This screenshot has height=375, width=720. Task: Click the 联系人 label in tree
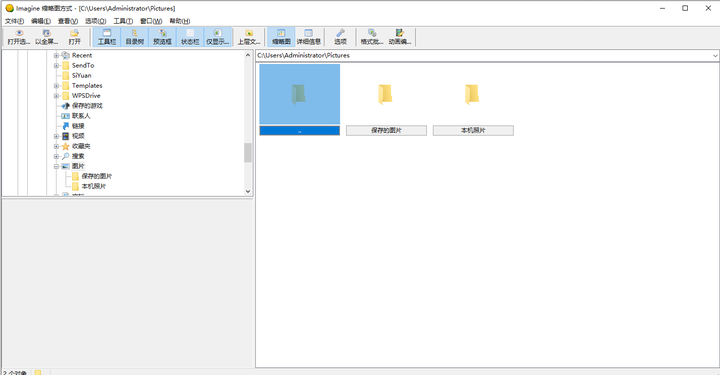(81, 116)
